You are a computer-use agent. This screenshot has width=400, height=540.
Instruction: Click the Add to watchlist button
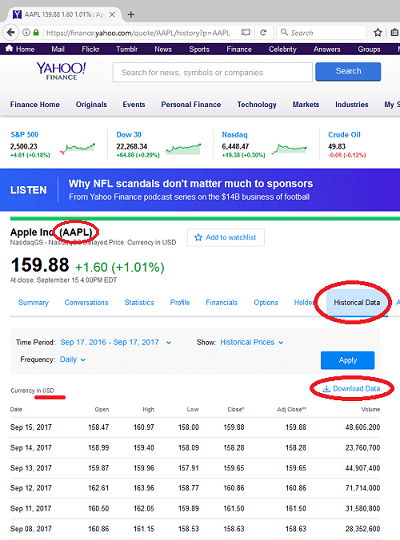coord(226,238)
